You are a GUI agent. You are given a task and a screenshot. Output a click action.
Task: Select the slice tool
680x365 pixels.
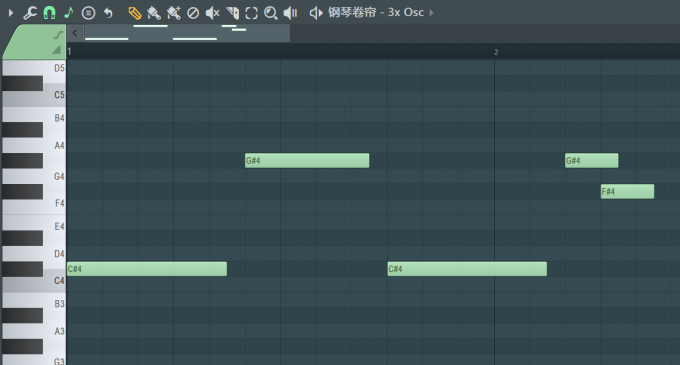(x=232, y=13)
